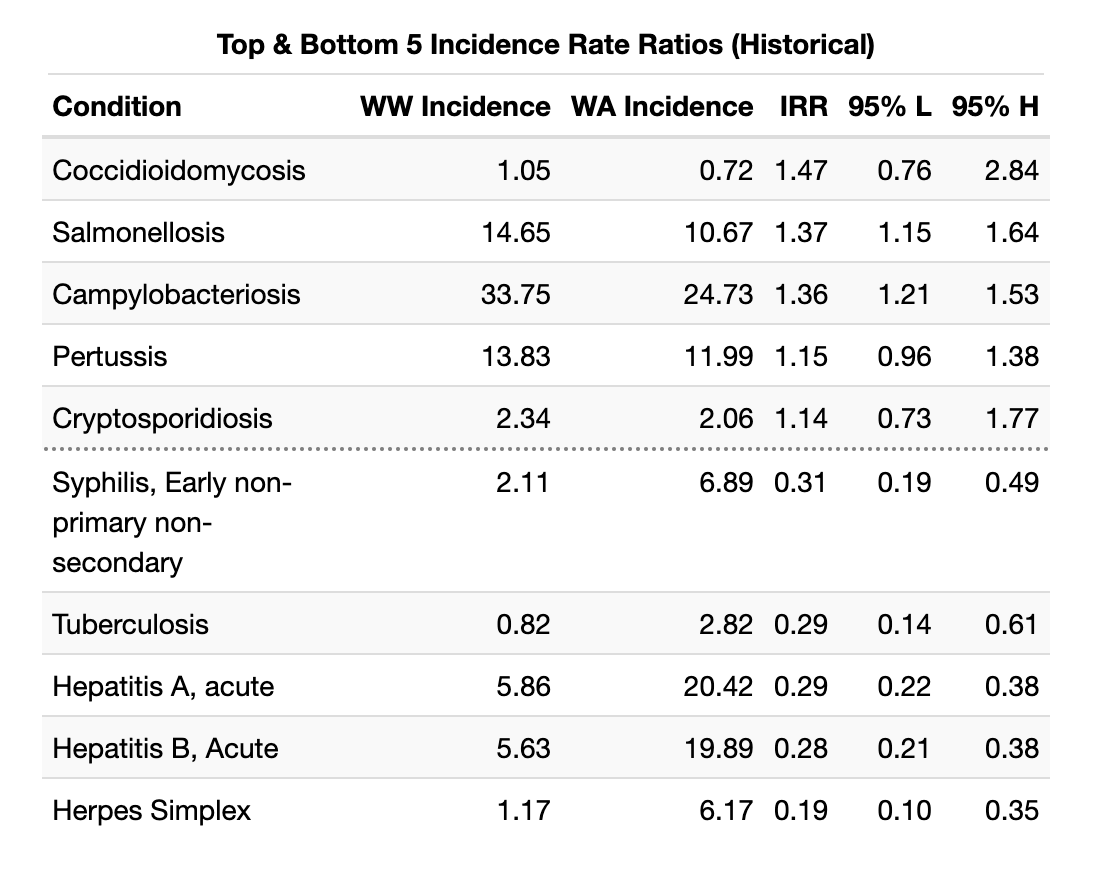Select the Coccidioidomycosis row label
This screenshot has height=878, width=1104.
coord(179,170)
